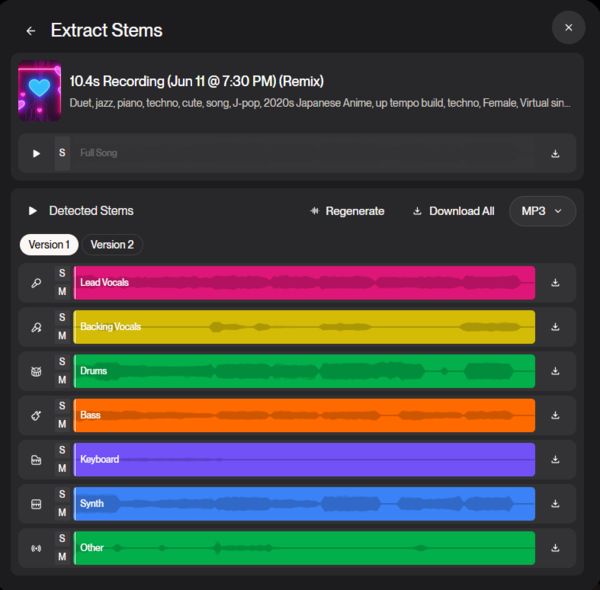The height and width of the screenshot is (590, 600).
Task: Download the Backing Vocals stem
Action: (555, 327)
